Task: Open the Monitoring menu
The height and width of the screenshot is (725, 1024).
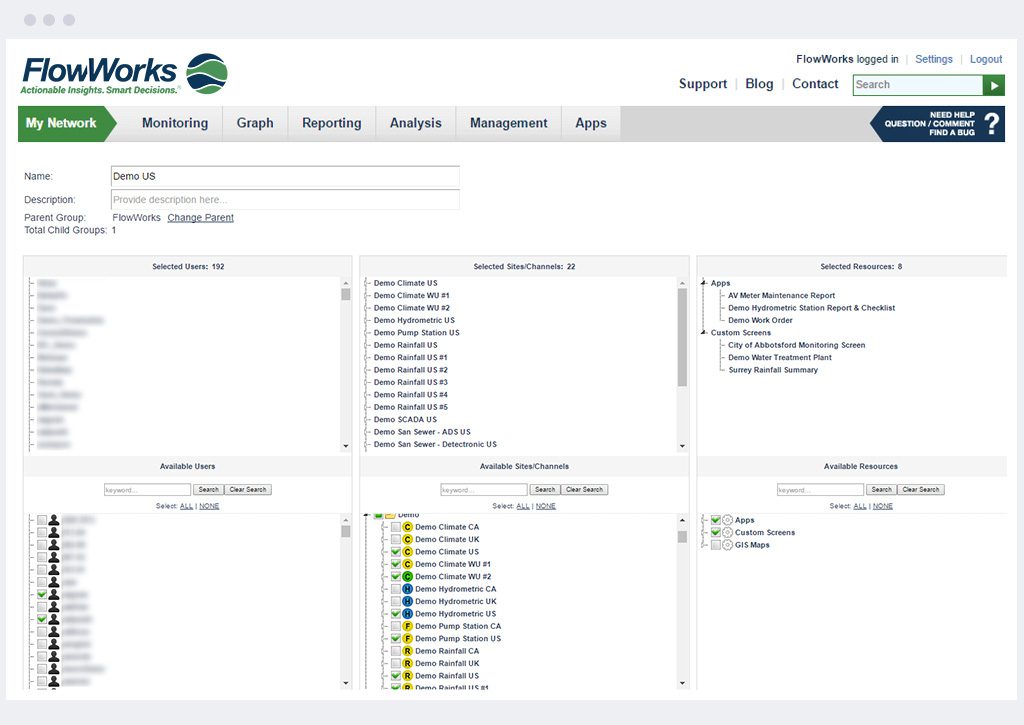Action: coord(175,123)
